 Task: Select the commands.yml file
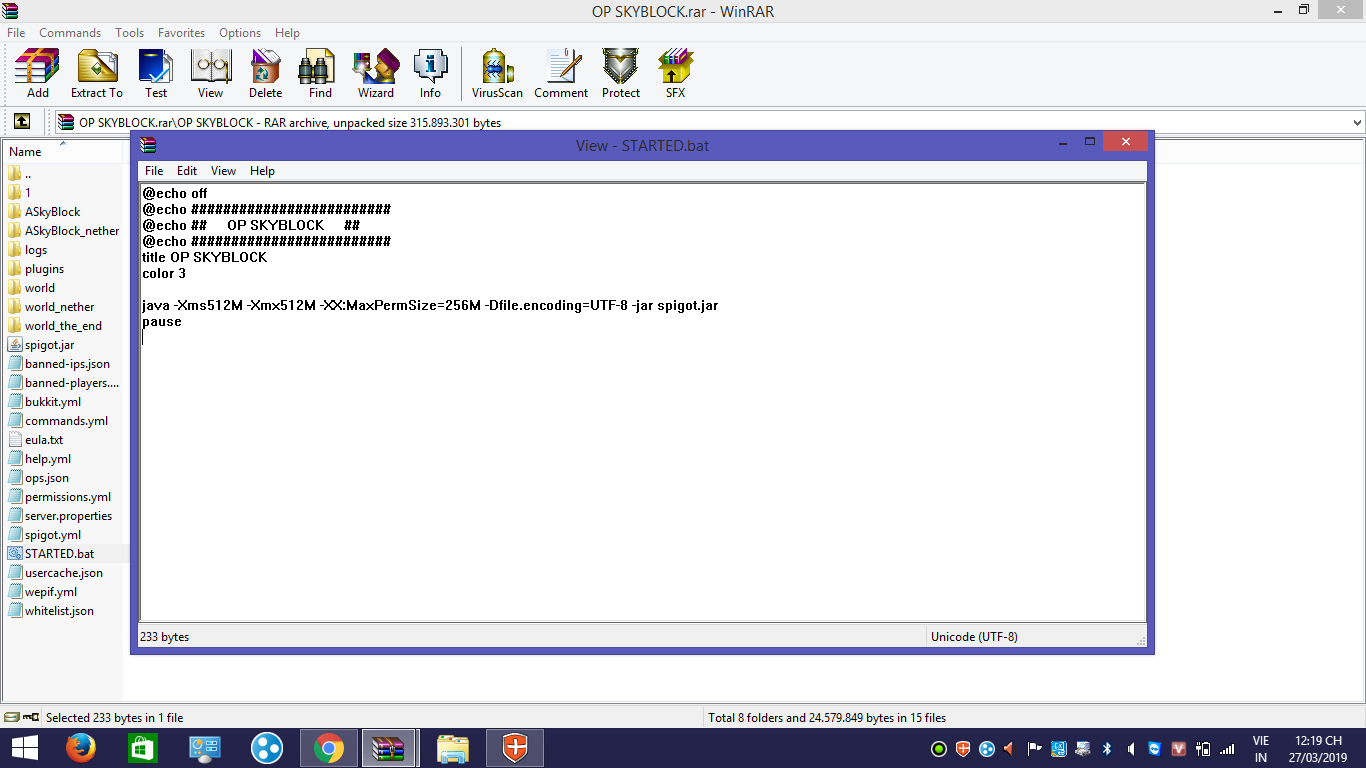pos(58,421)
